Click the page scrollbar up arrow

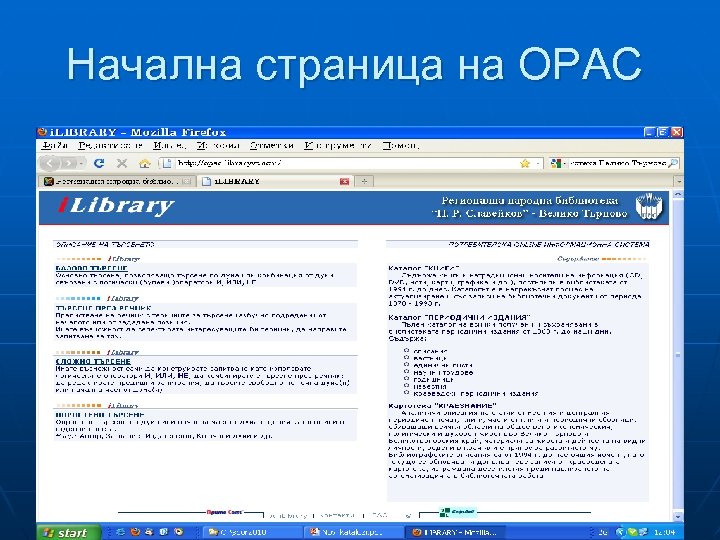(678, 195)
